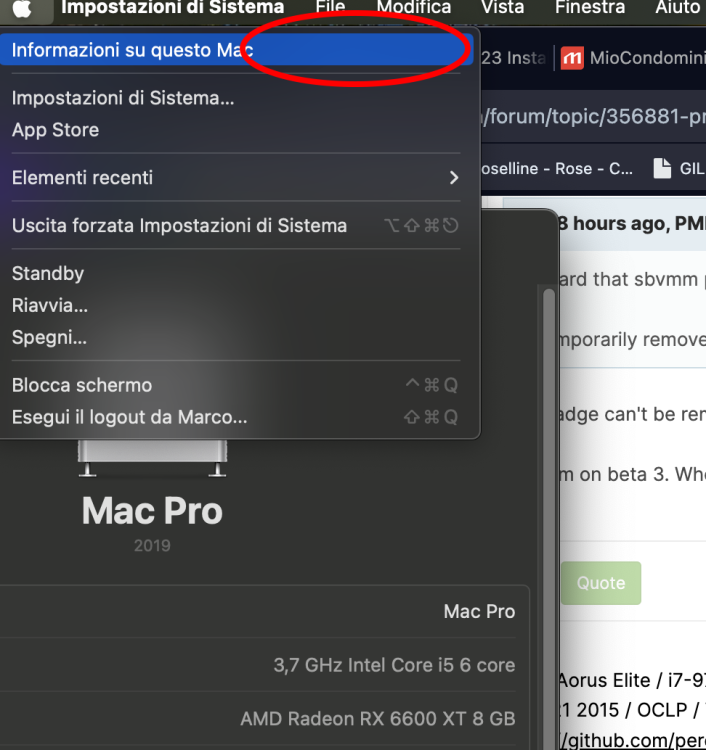Click the Mac Pro tower image
The height and width of the screenshot is (750, 706).
click(x=152, y=458)
